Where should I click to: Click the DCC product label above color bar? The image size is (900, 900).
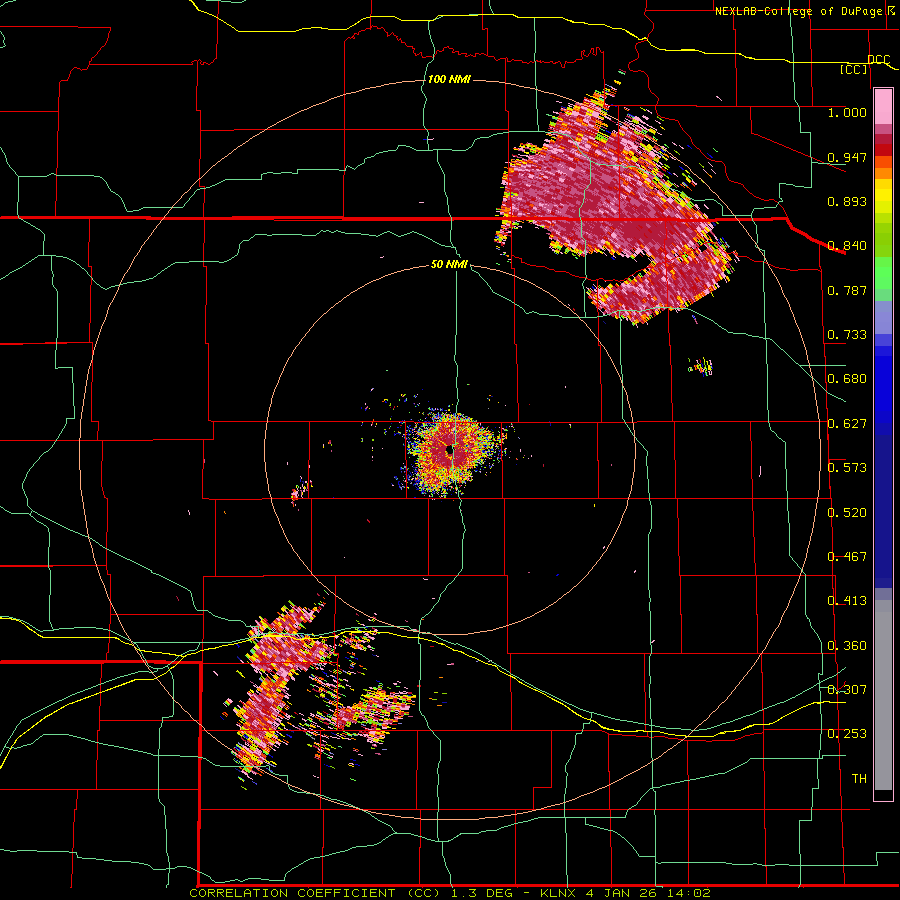point(879,59)
